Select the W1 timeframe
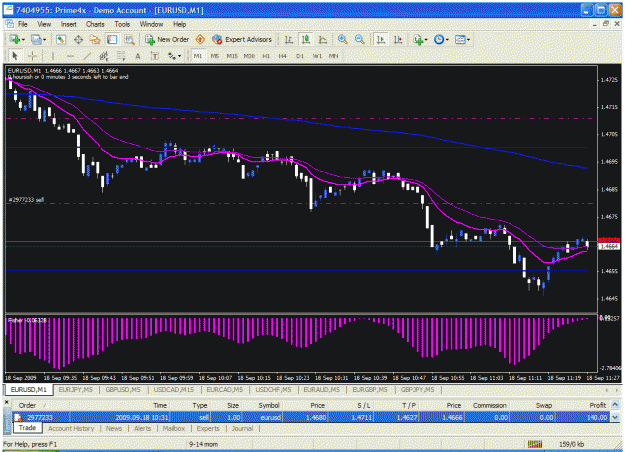This screenshot has width=625, height=452. tap(317, 56)
